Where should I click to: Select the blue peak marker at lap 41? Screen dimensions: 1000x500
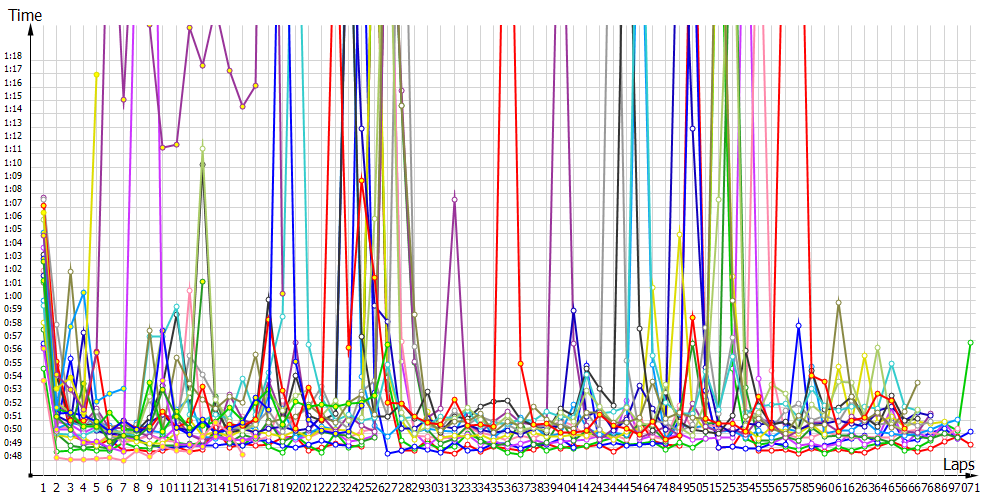point(573,311)
